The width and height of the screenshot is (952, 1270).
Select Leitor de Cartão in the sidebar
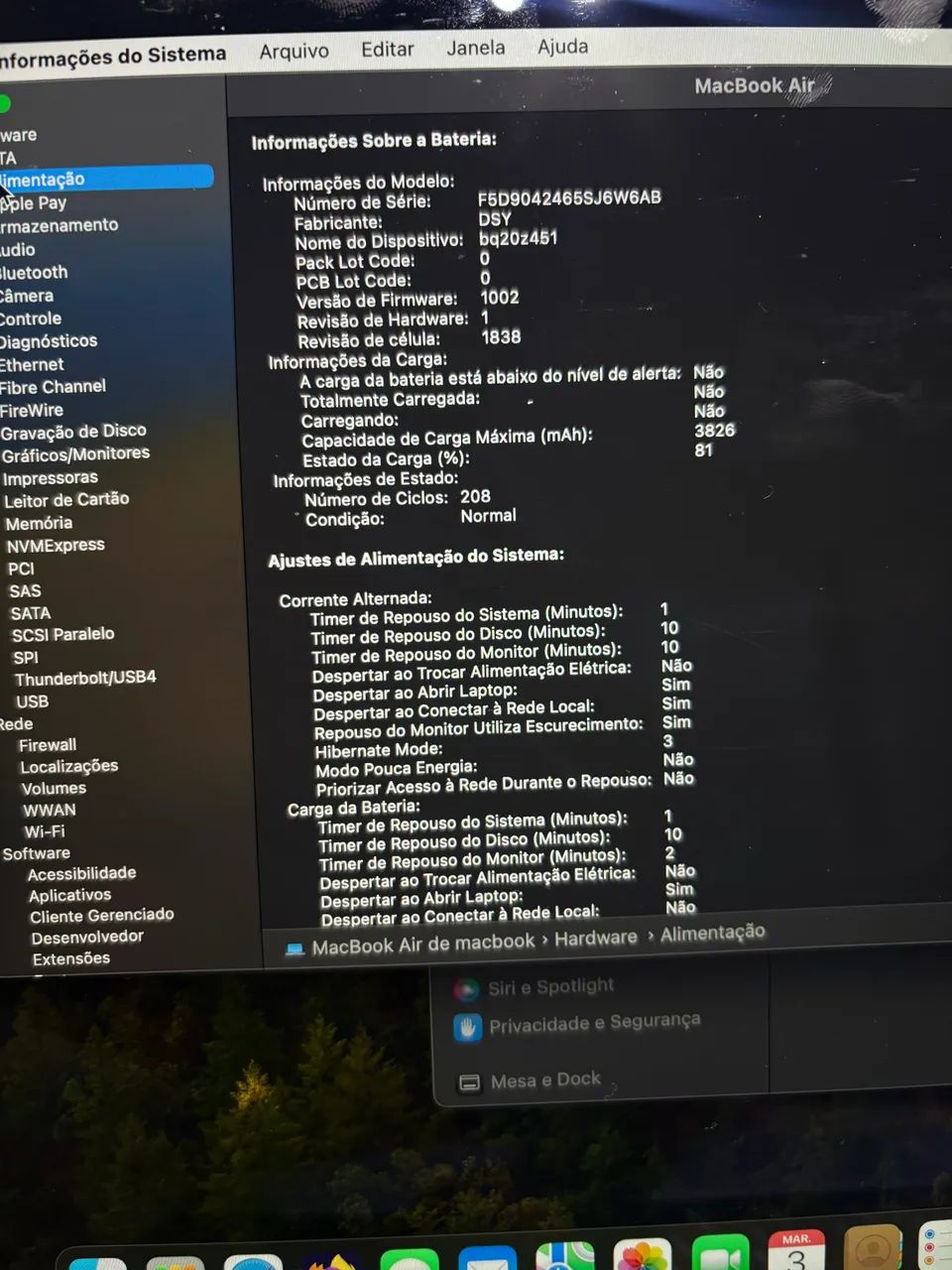[x=66, y=500]
